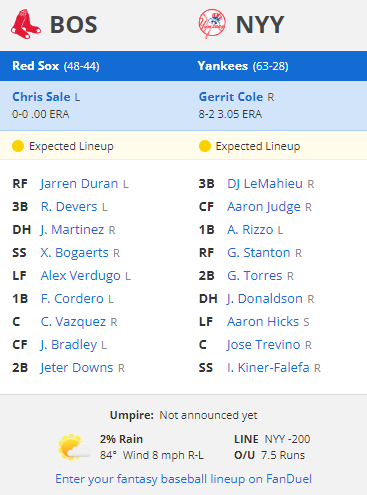Select Jose Trevino catcher link
The height and width of the screenshot is (495, 367).
click(264, 345)
